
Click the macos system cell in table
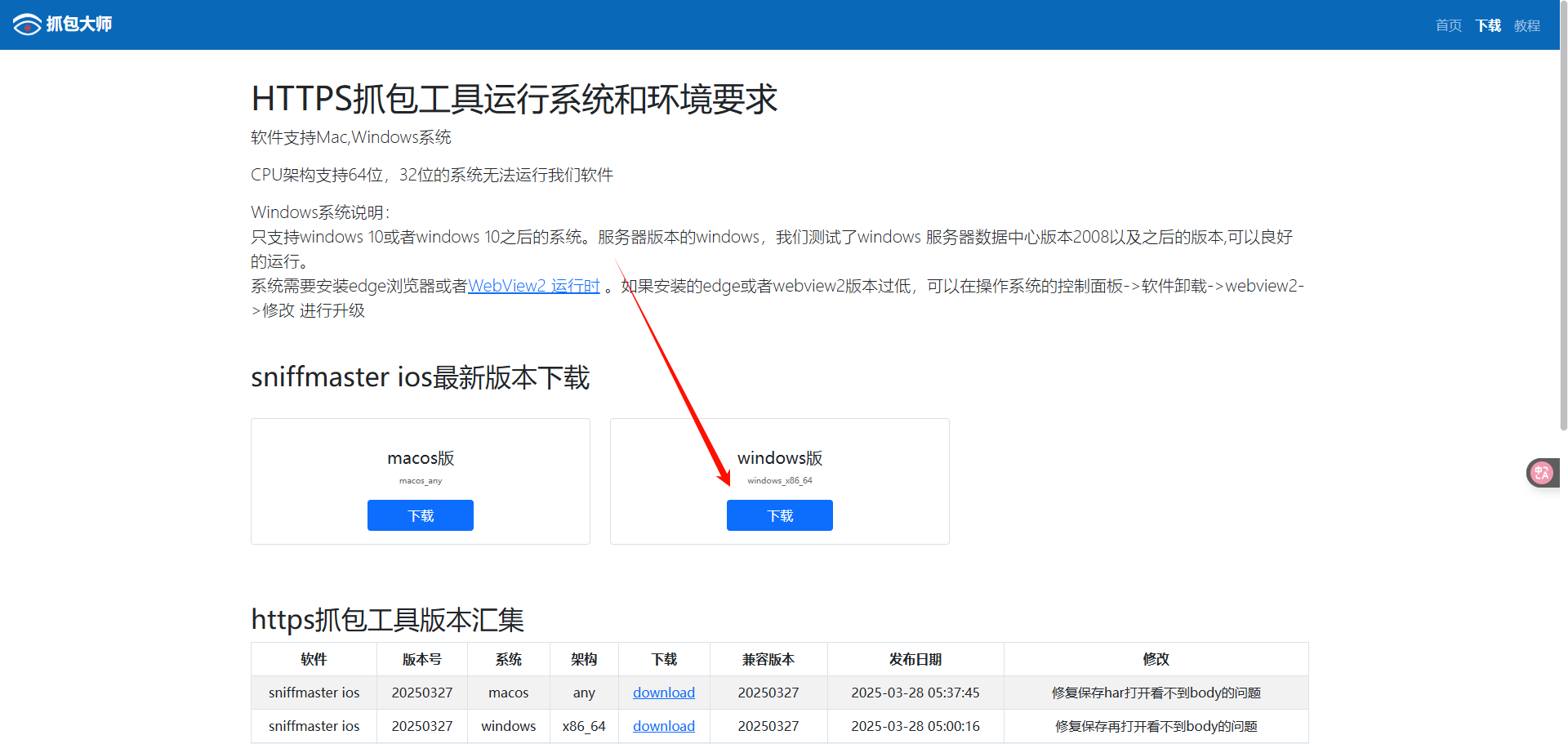click(509, 693)
